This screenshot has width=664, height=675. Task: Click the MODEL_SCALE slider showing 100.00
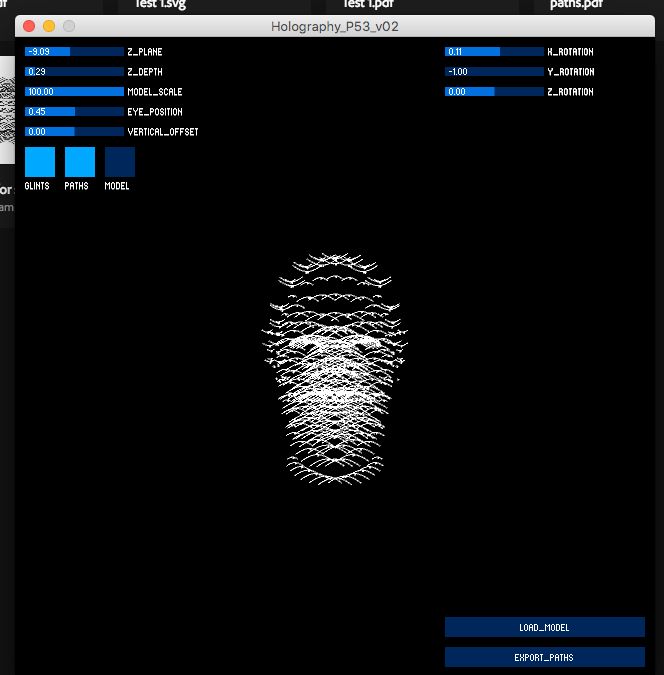[74, 92]
